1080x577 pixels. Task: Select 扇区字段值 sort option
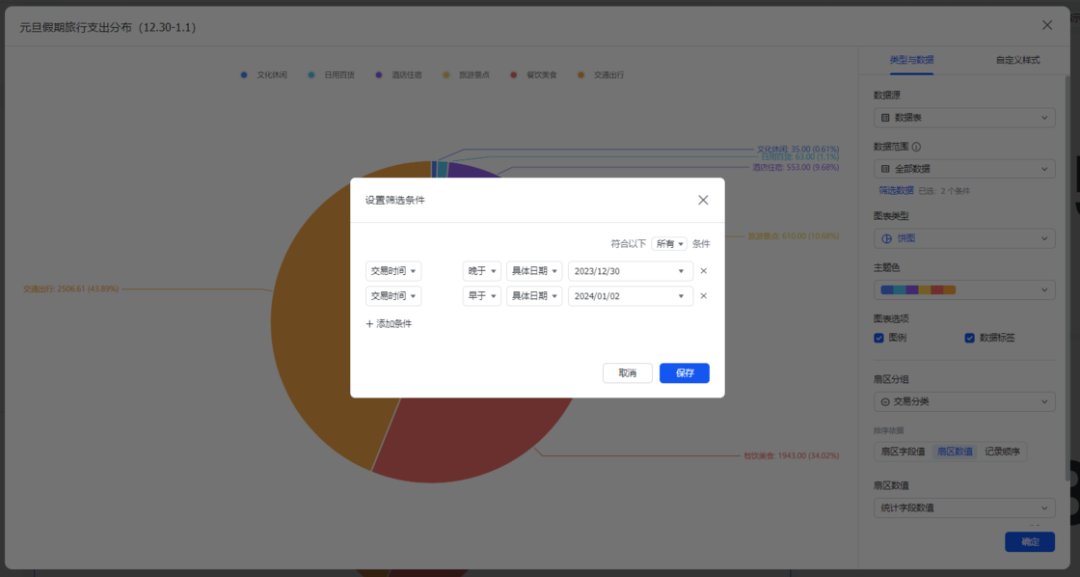(903, 452)
